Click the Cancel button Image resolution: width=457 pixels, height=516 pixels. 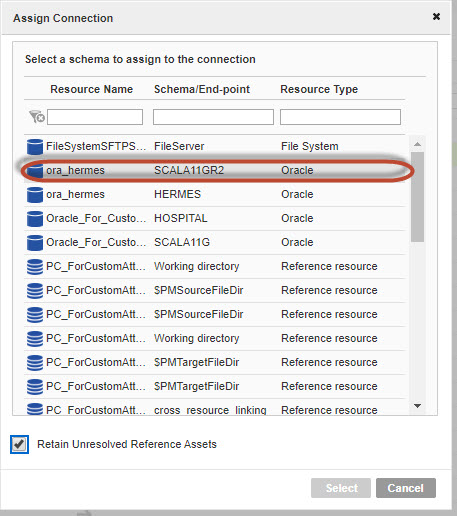pos(406,488)
